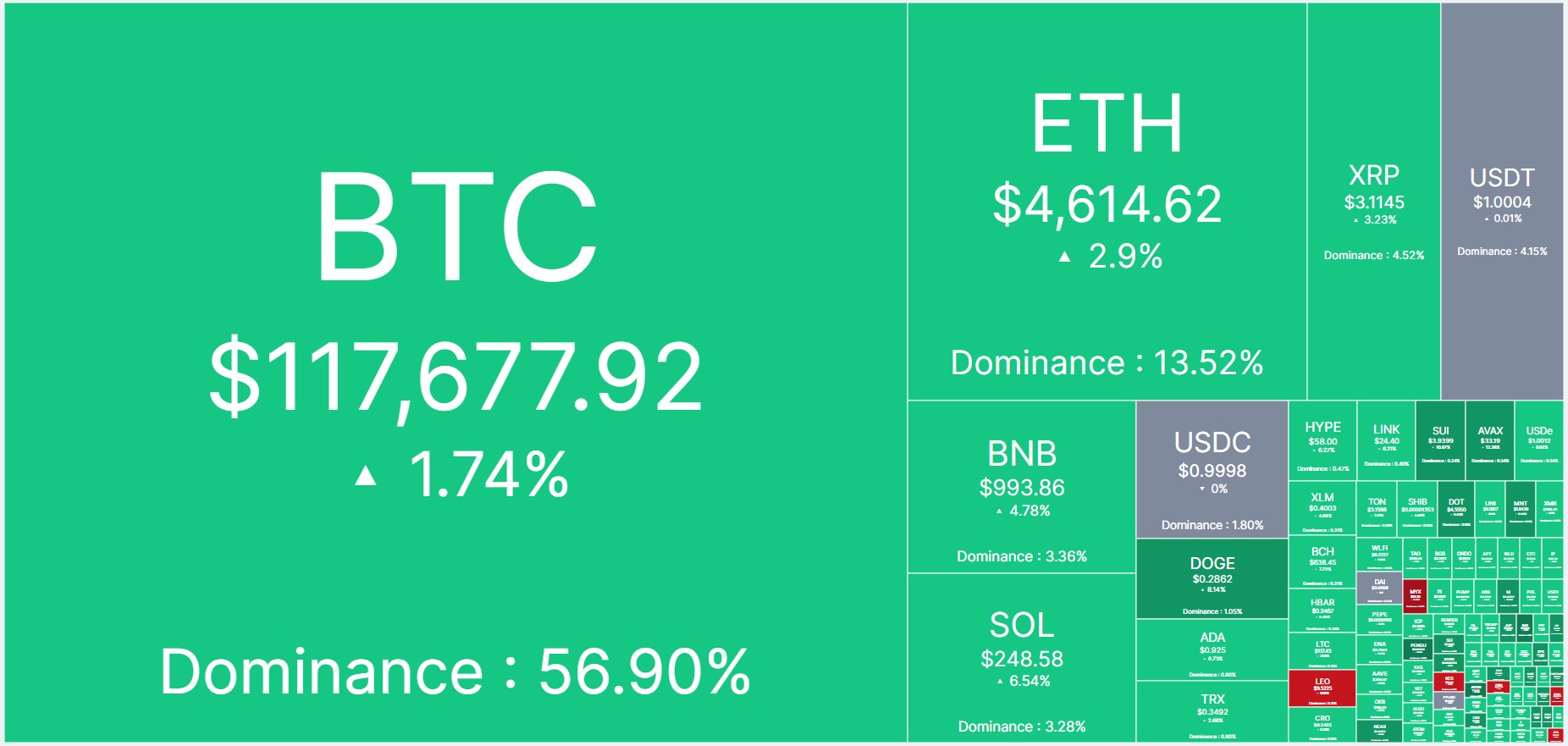Select the small gray DAI tile
Viewport: 1568px width, 746px height.
click(x=1379, y=588)
